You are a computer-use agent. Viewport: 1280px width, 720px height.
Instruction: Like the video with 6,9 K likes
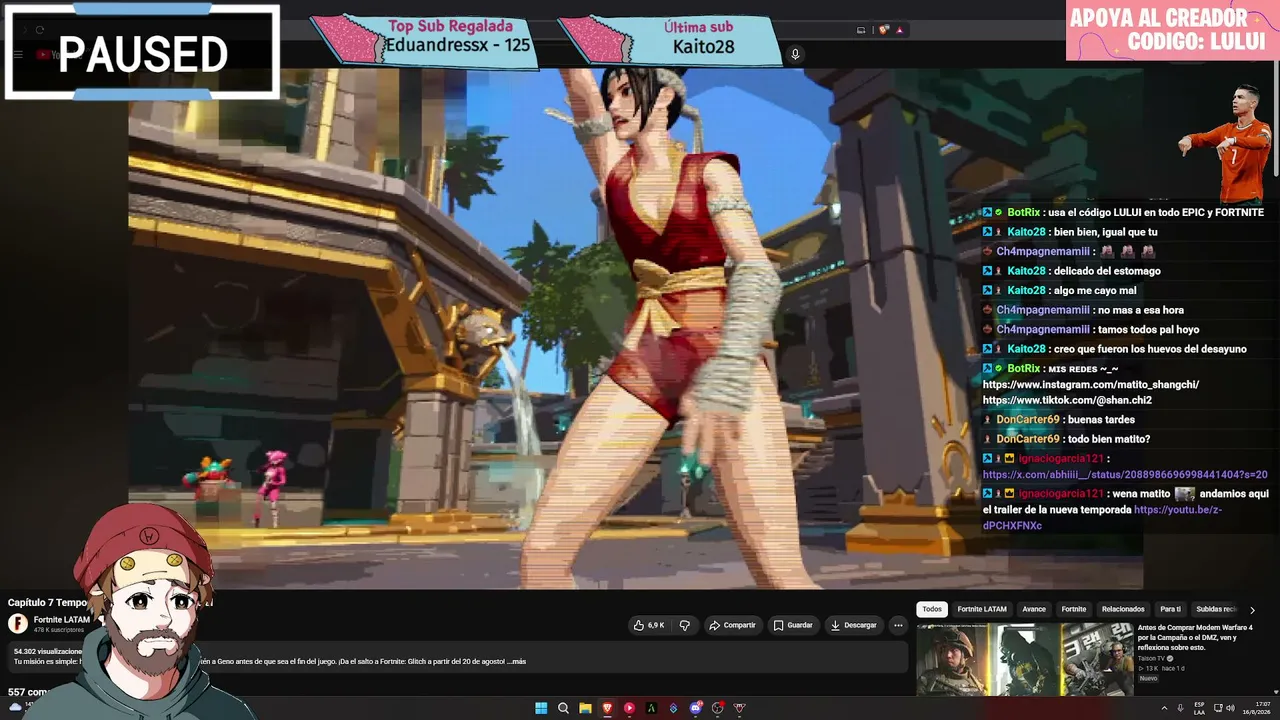click(649, 625)
